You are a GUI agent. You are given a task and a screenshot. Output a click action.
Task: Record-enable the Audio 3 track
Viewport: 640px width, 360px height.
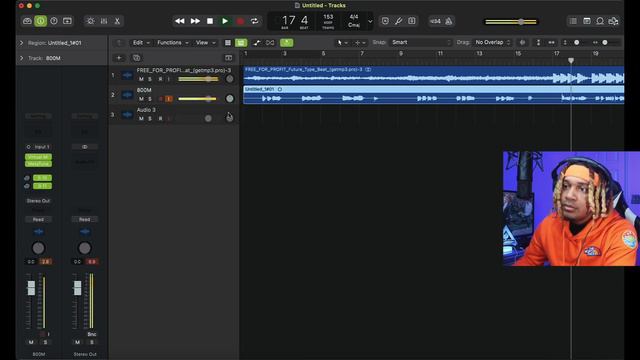click(160, 119)
